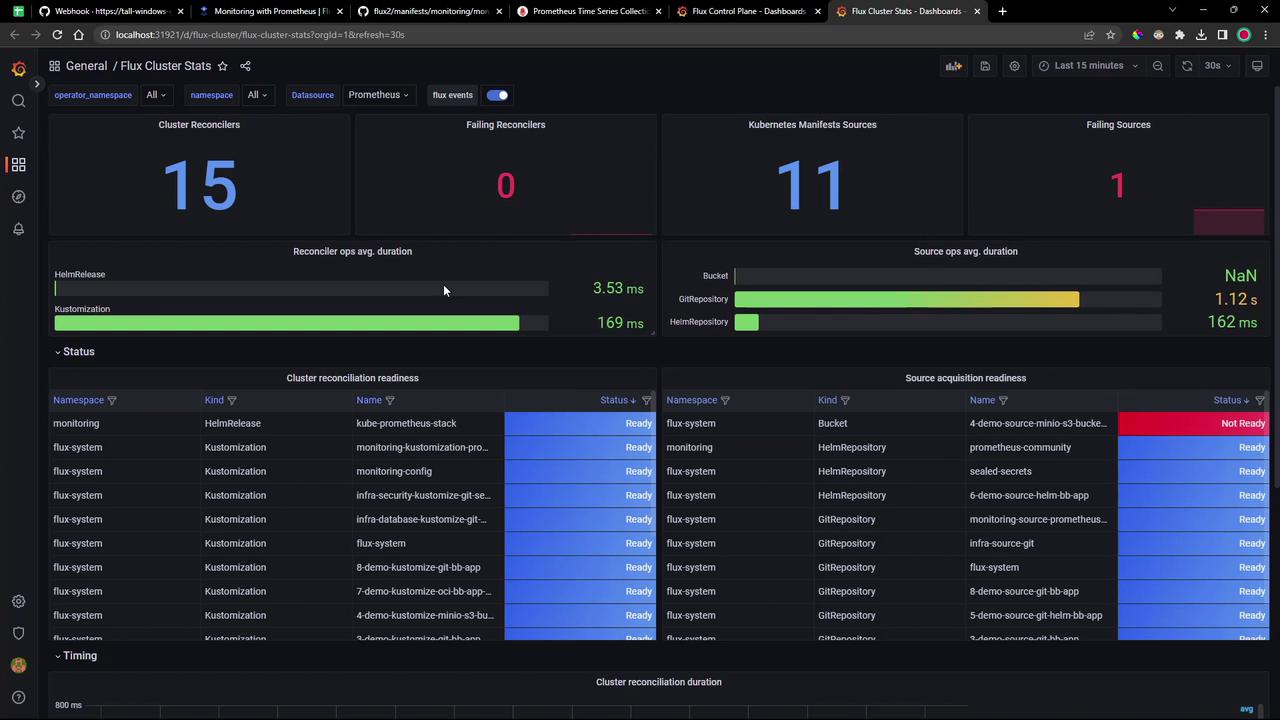Image resolution: width=1280 pixels, height=720 pixels.
Task: Open user profile avatar in sidebar
Action: pyautogui.click(x=18, y=665)
